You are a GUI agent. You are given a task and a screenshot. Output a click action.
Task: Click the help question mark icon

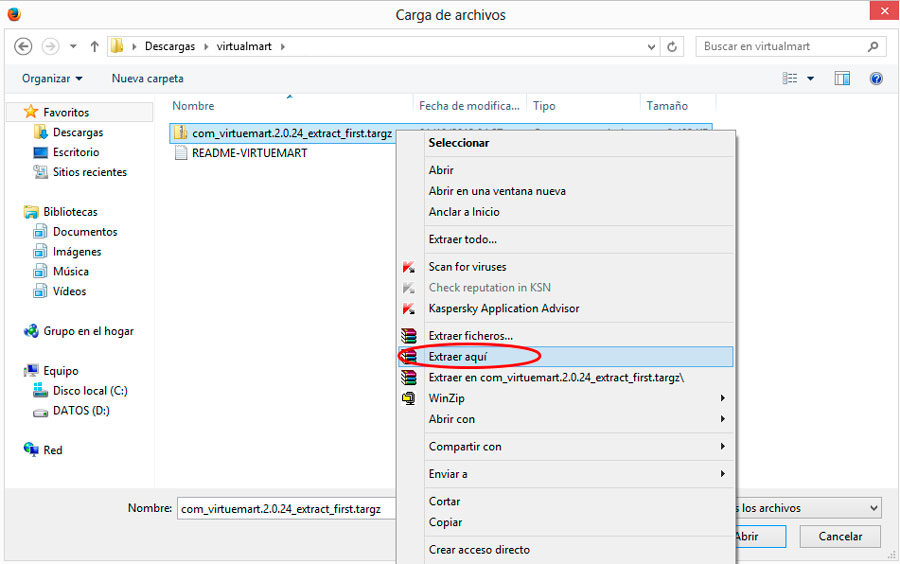click(x=876, y=78)
